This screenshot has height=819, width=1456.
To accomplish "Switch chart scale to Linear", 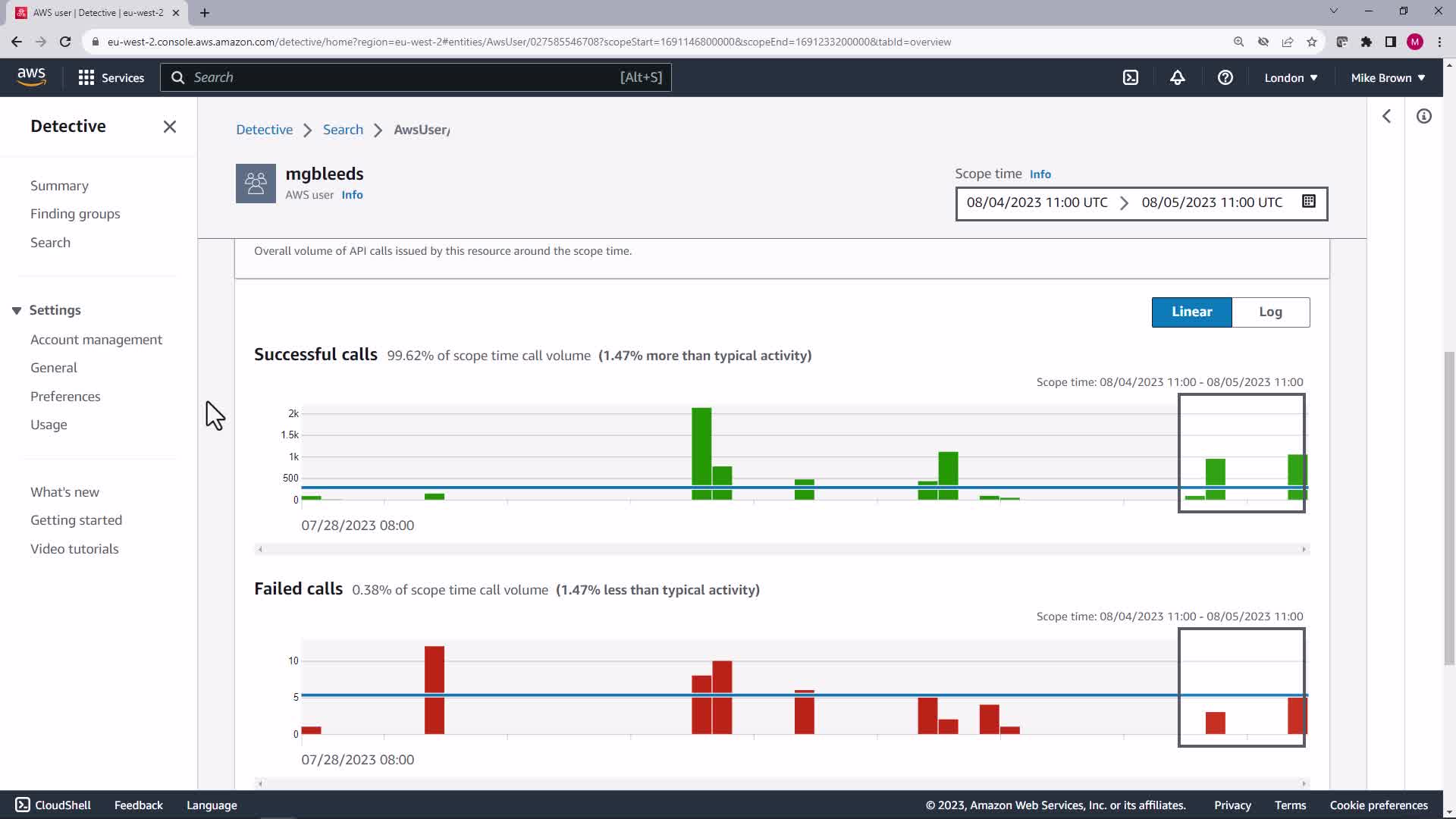I will coord(1191,312).
